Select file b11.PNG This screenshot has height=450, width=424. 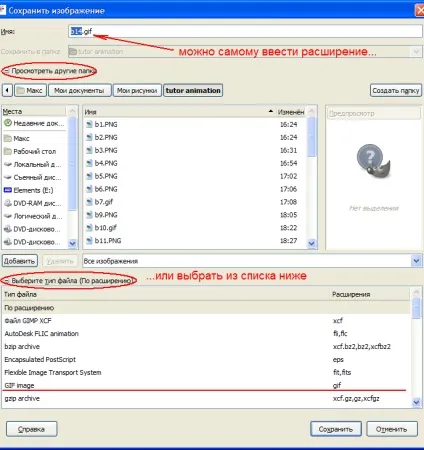tap(195, 241)
